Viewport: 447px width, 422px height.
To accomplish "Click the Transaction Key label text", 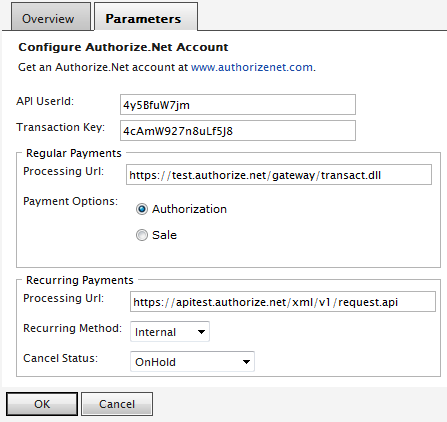I will 60,127.
